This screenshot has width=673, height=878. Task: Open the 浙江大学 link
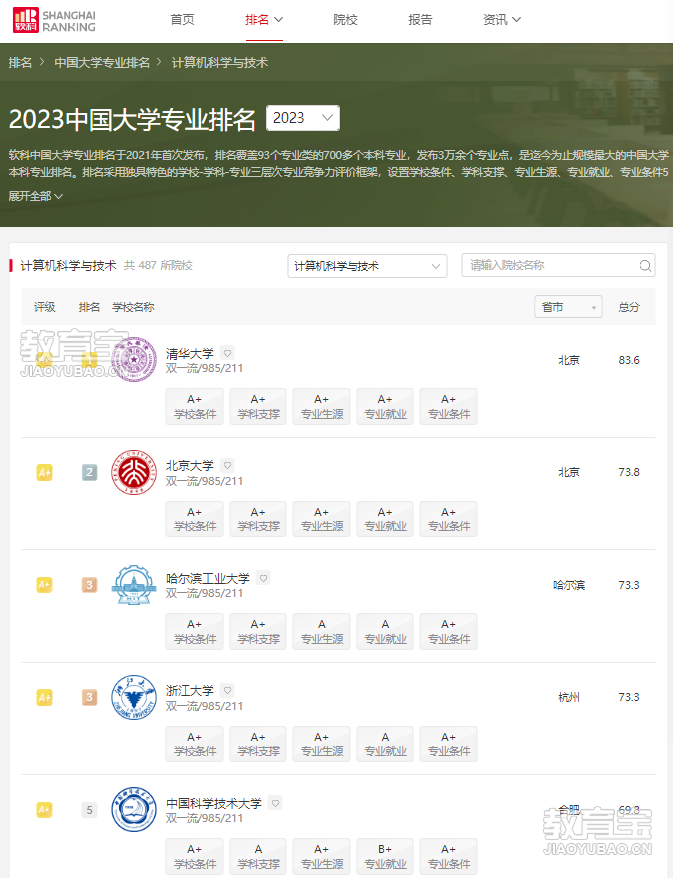point(190,690)
